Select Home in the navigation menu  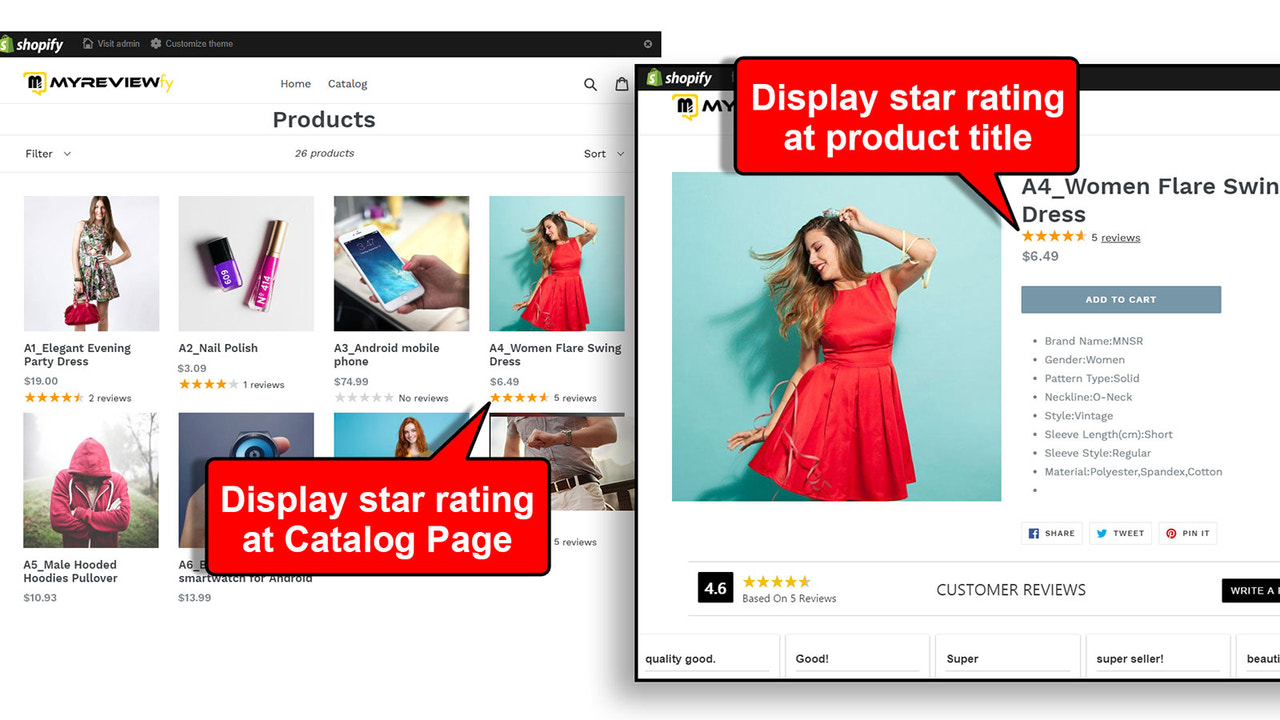click(x=295, y=84)
